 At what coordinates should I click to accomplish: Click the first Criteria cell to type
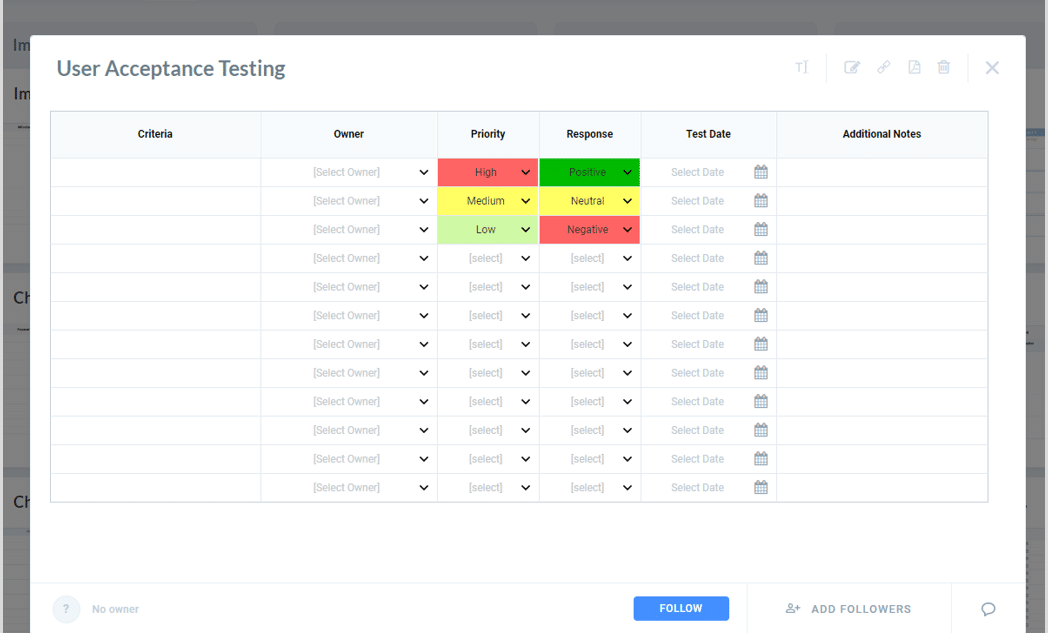[x=155, y=172]
